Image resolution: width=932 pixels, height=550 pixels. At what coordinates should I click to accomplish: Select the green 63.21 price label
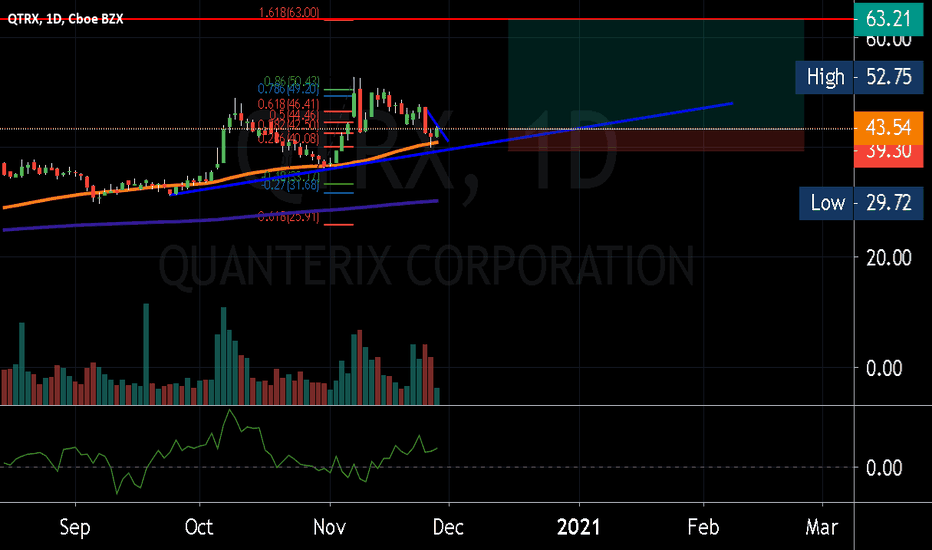point(889,18)
